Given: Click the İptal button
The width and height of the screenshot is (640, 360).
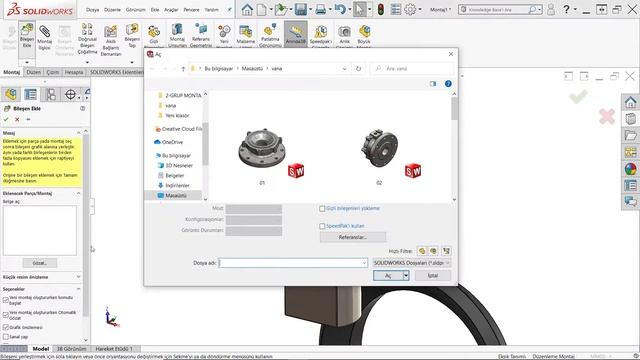Looking at the screenshot, I should coord(433,276).
